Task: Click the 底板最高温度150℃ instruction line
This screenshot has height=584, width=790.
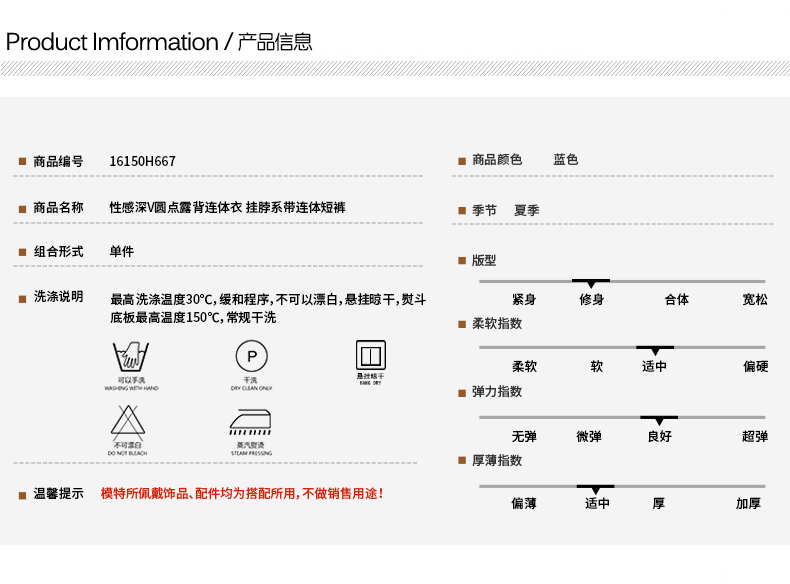Action: point(193,317)
